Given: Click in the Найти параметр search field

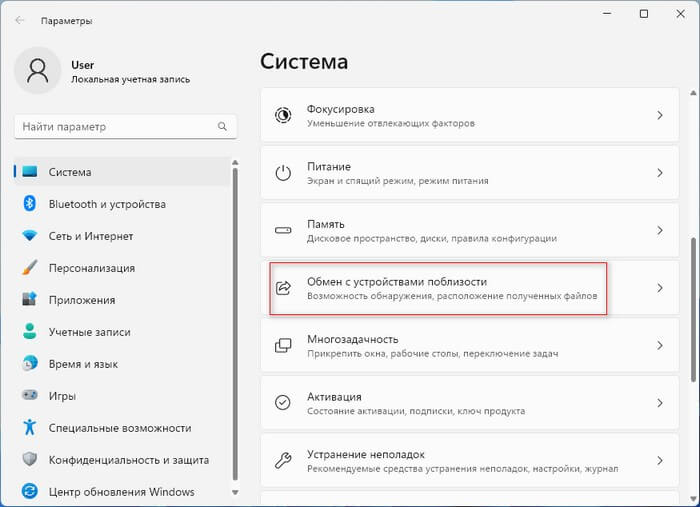Looking at the screenshot, I should 125,126.
